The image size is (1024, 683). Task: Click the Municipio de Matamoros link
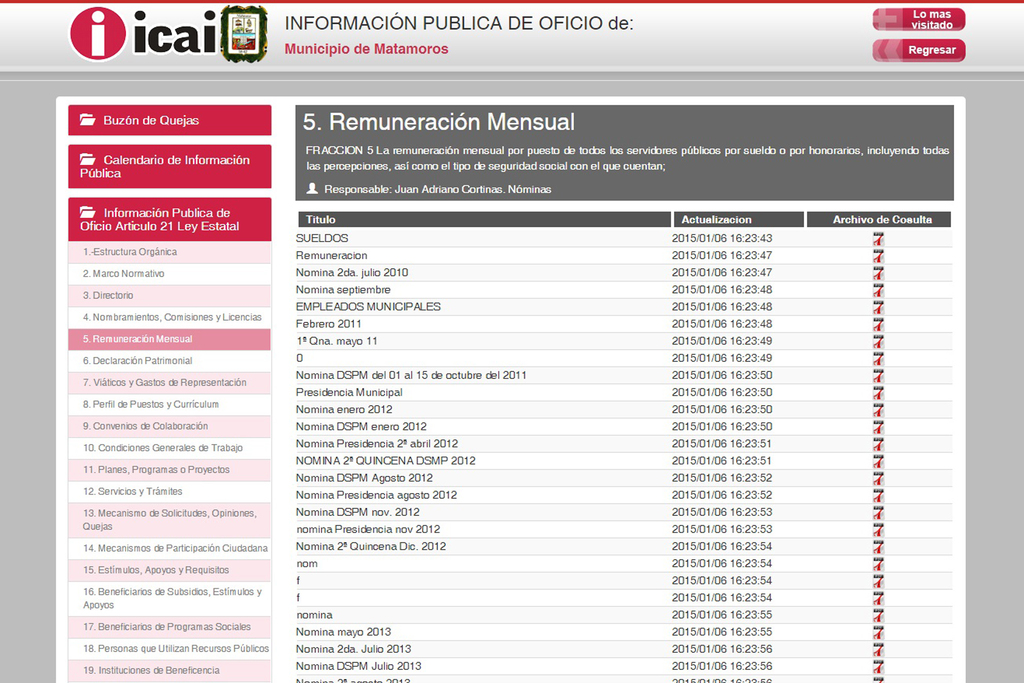[x=366, y=49]
